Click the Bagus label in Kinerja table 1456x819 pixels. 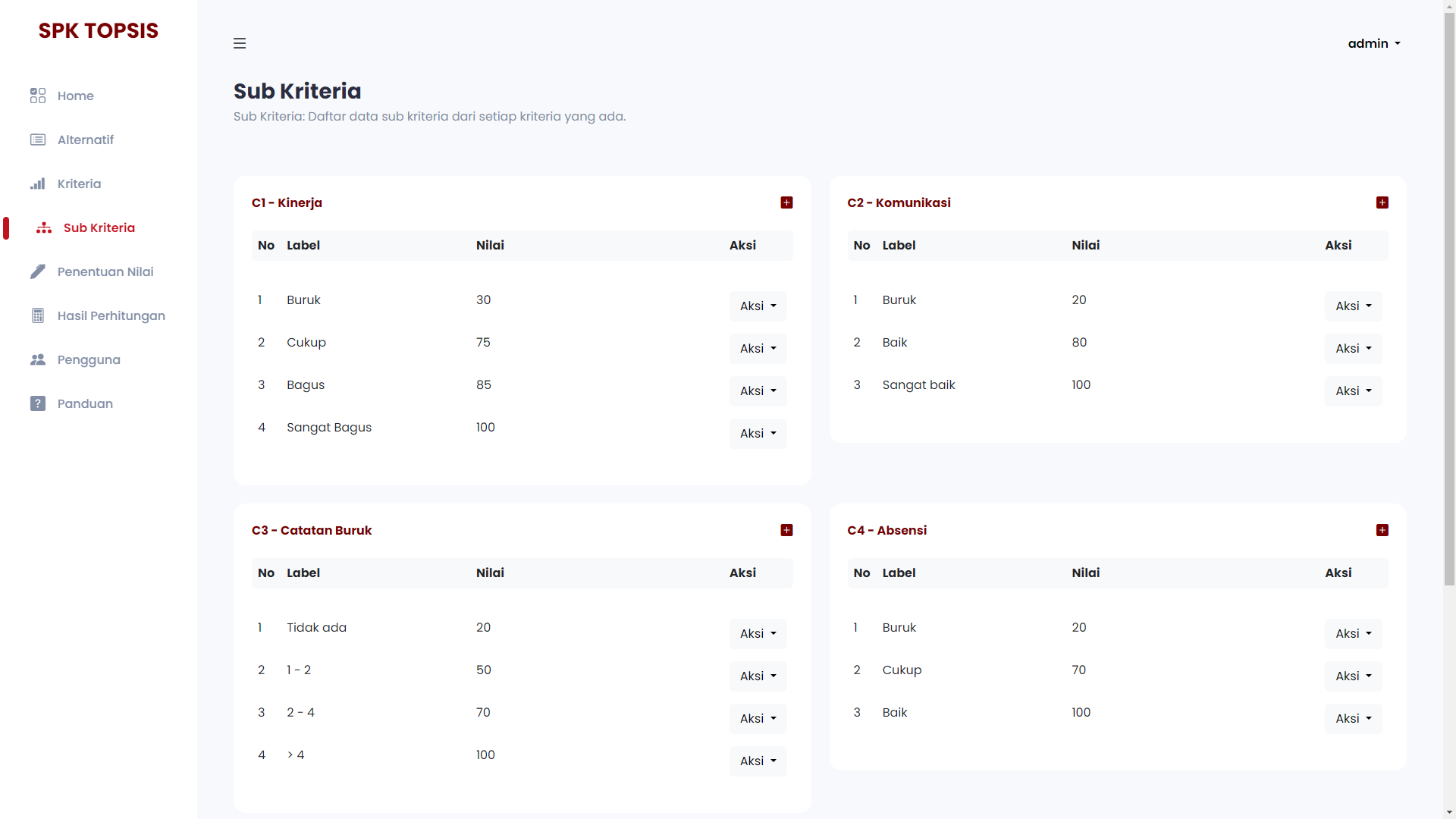coord(306,385)
